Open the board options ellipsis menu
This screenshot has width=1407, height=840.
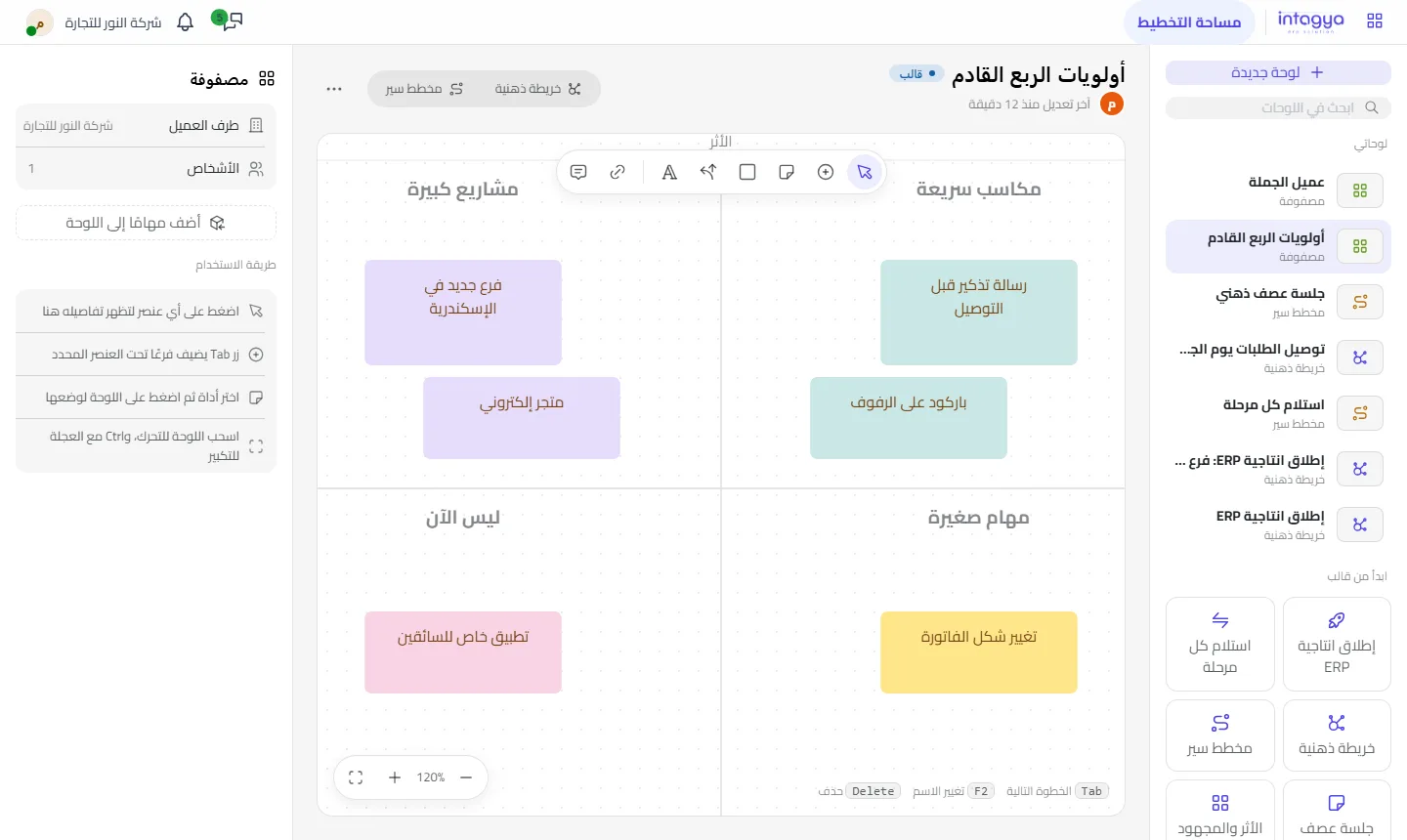[334, 89]
